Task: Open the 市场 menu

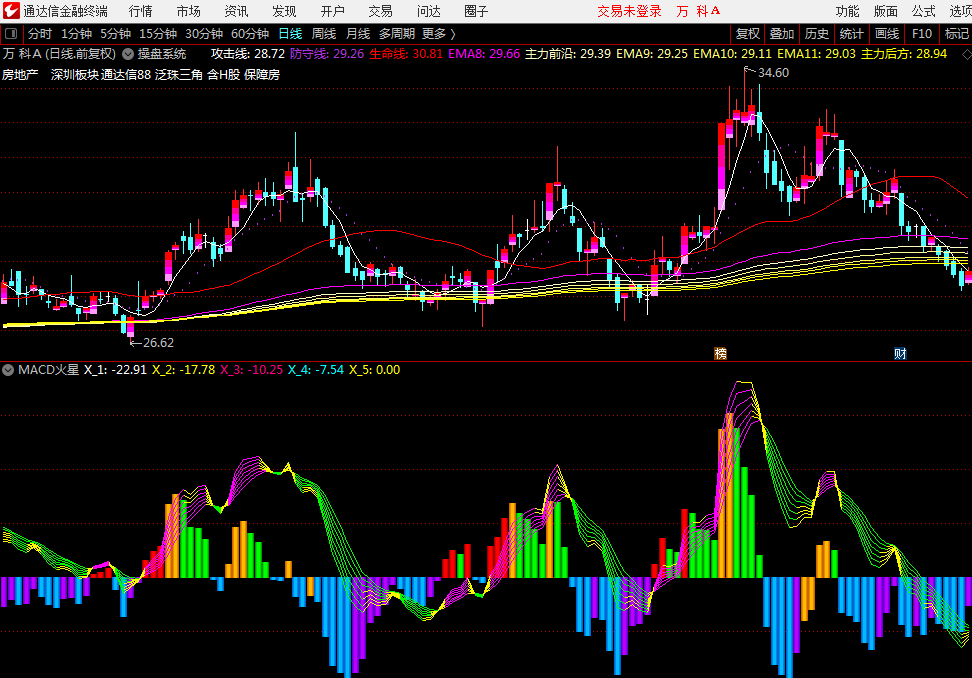Action: (x=188, y=11)
